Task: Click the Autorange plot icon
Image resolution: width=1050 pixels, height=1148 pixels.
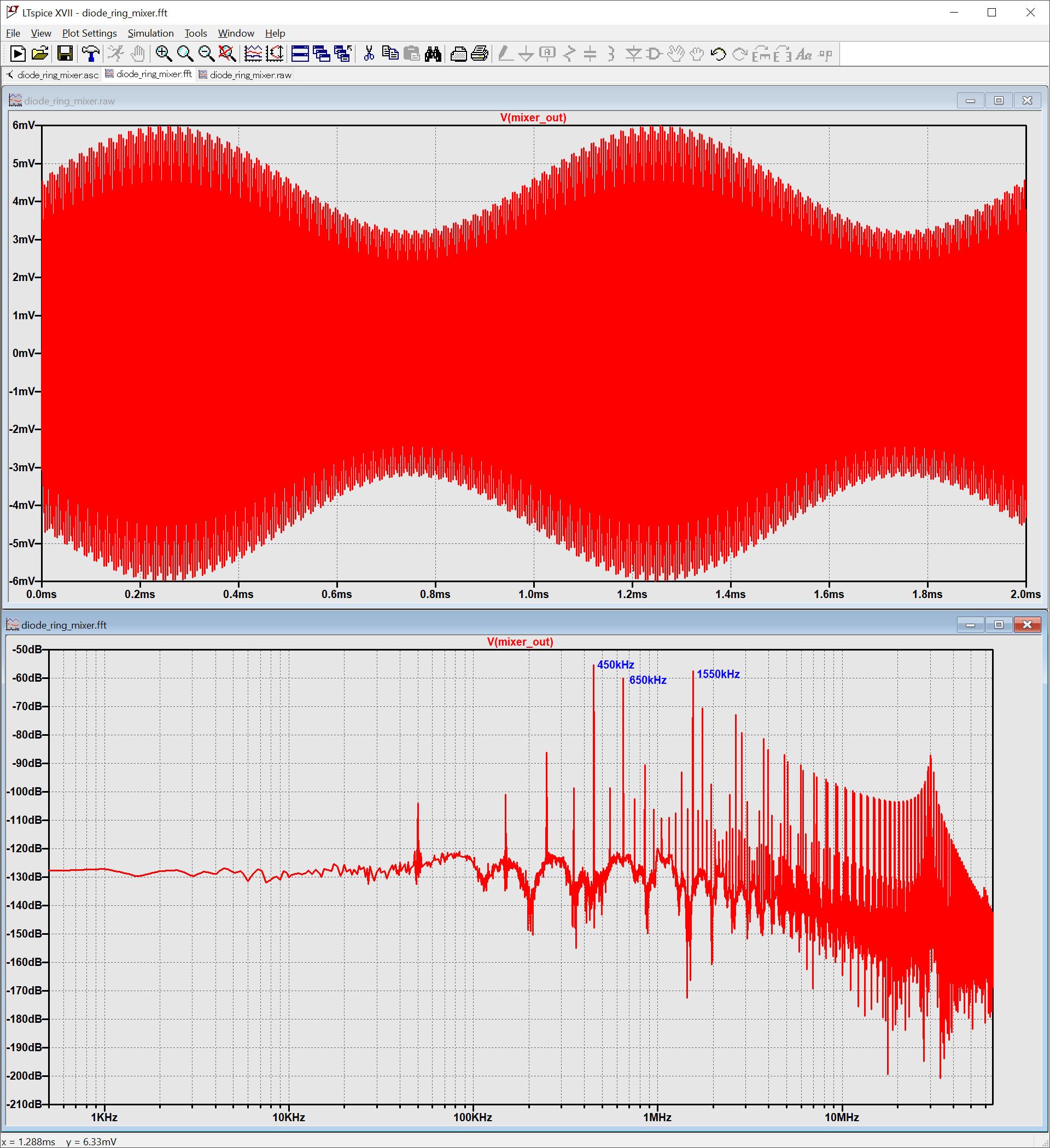Action: tap(275, 54)
